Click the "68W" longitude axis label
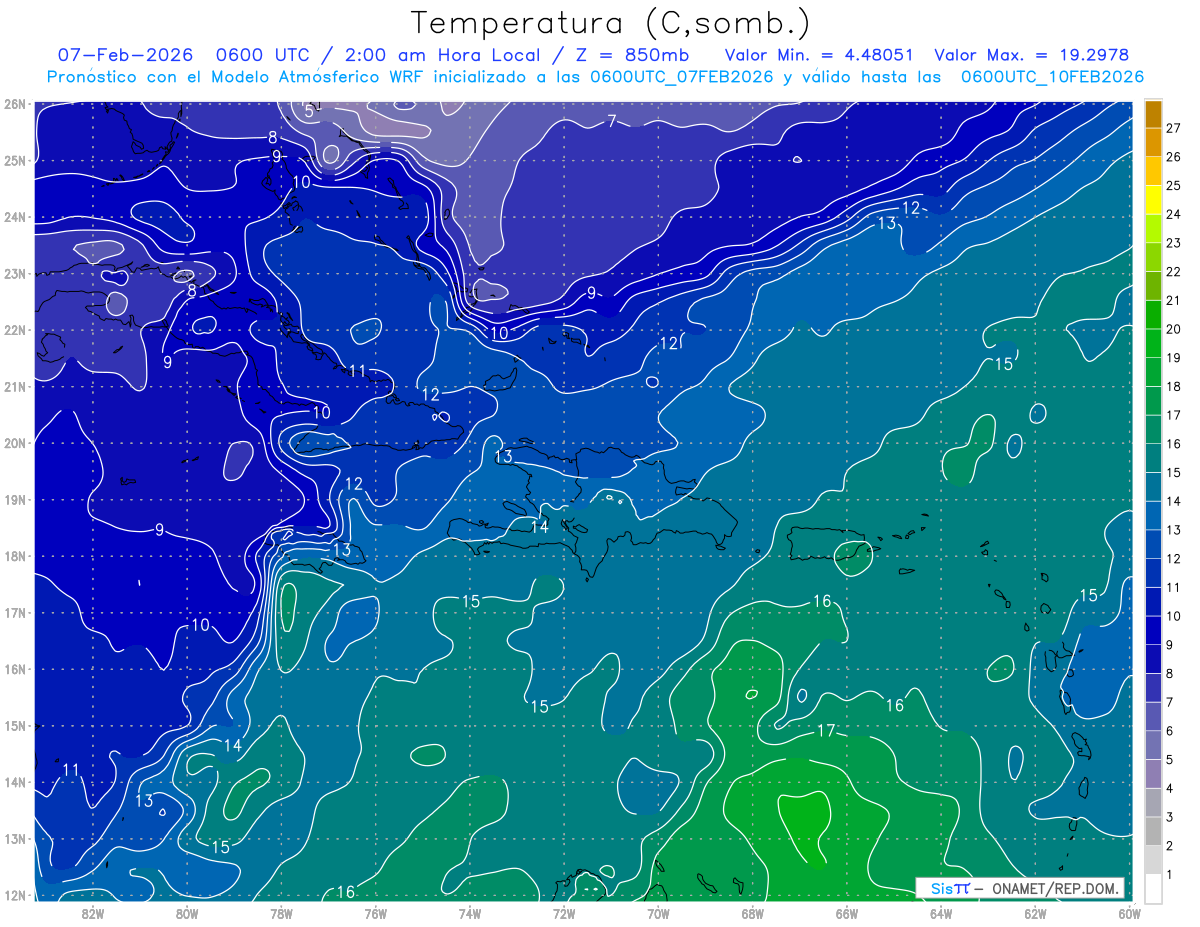The image size is (1200, 927). coord(753,913)
